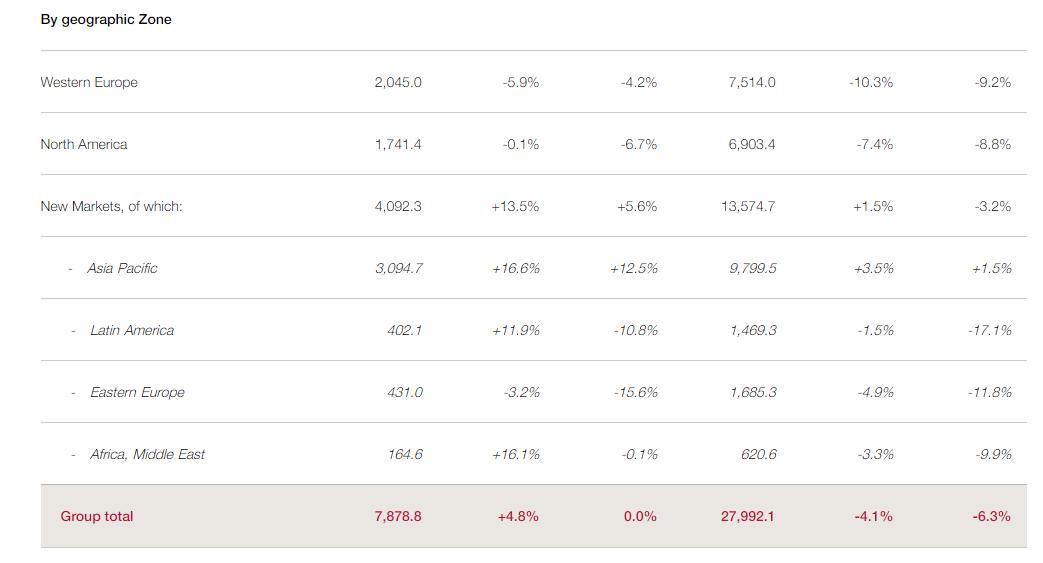Select the Group total 7,878.8 cell
The width and height of the screenshot is (1043, 563).
click(x=398, y=516)
